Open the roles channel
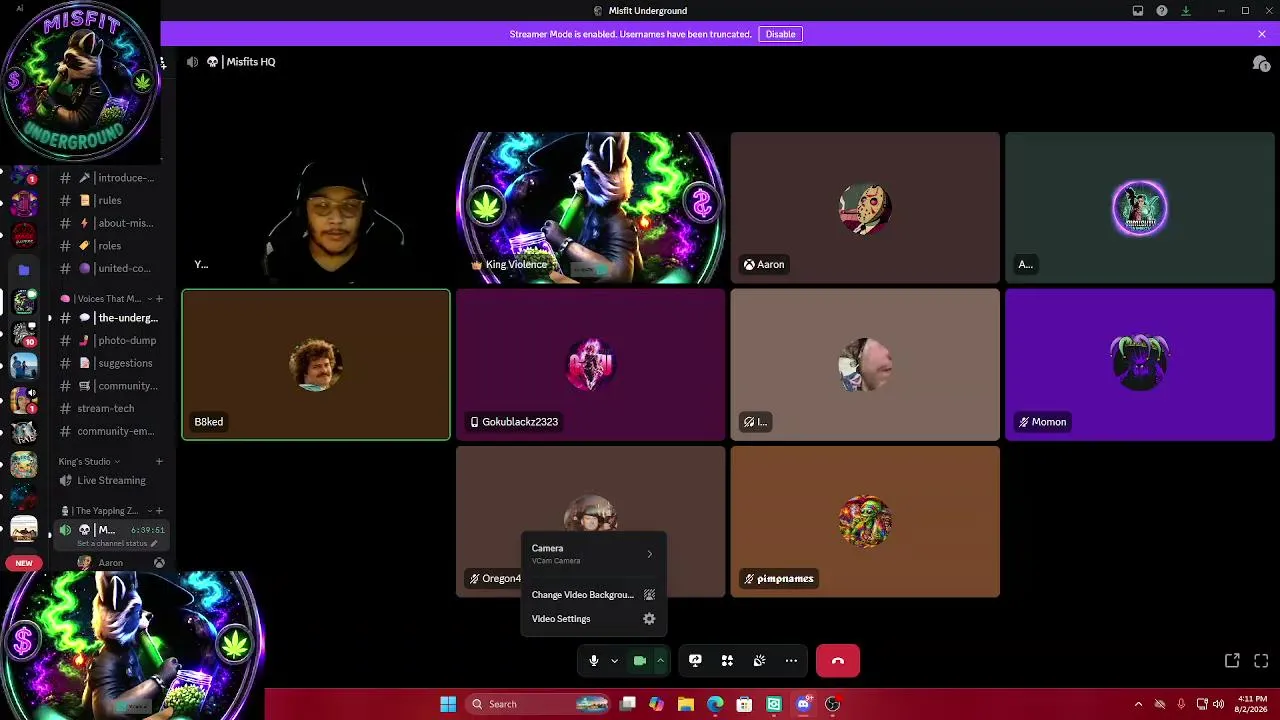 (110, 246)
